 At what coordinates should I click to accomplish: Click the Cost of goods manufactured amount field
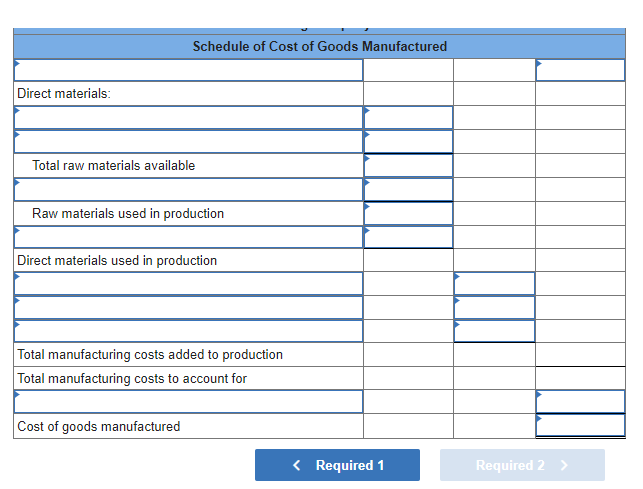580,425
